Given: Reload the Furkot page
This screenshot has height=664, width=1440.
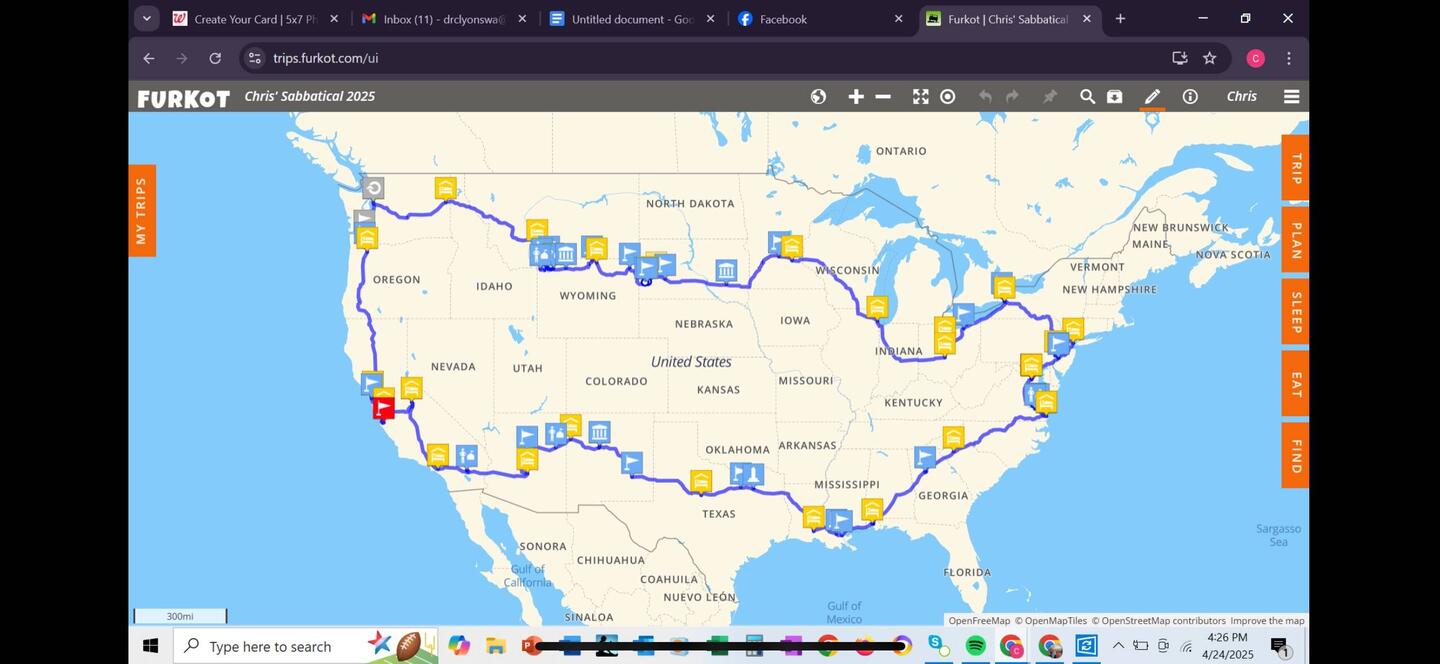Looking at the screenshot, I should click(x=215, y=58).
